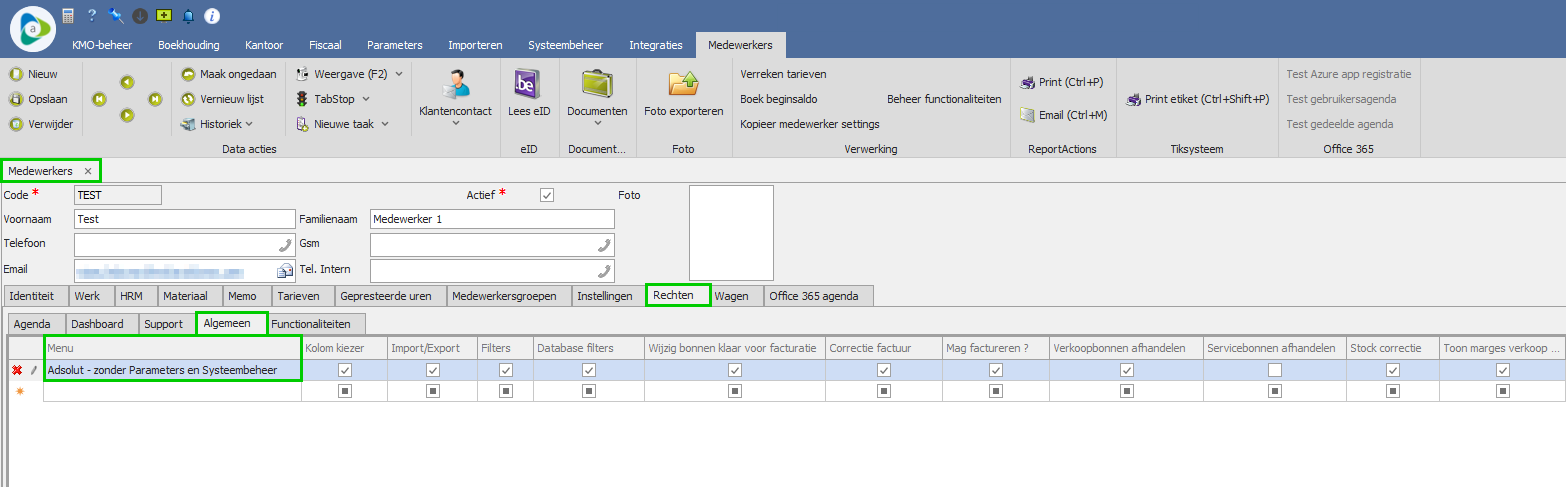The image size is (1566, 487).
Task: Click the round info icon
Action: pos(212,16)
